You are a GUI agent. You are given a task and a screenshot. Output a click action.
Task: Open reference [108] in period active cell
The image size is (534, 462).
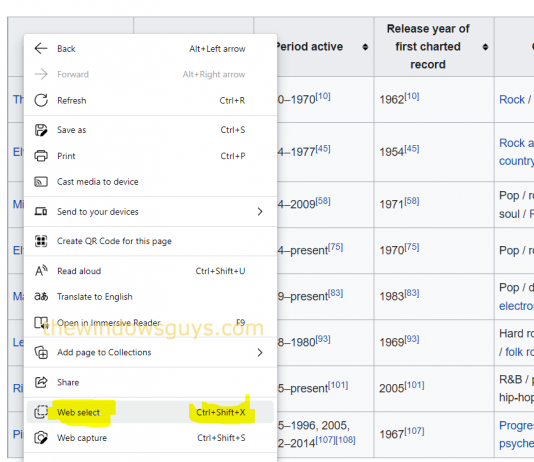[345, 440]
